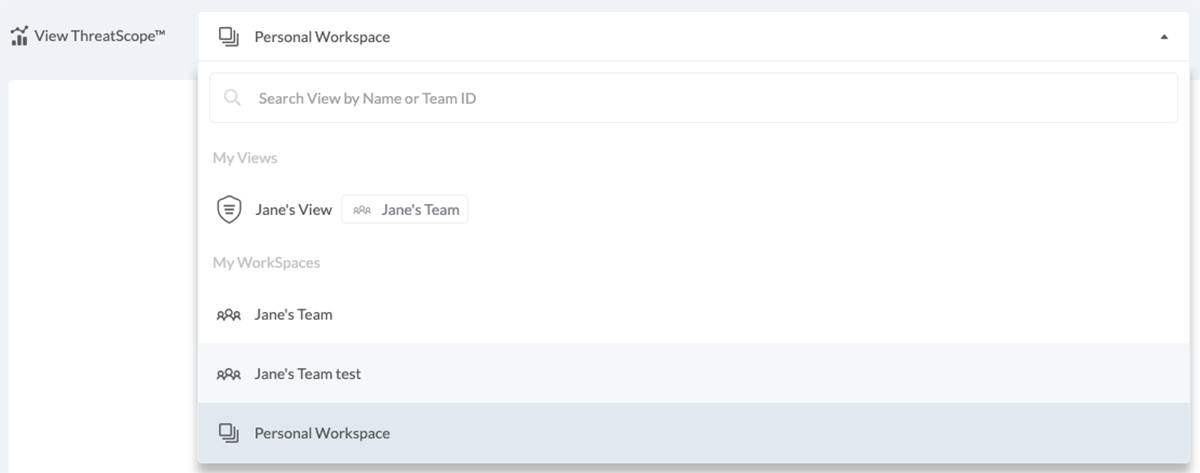Switch to the Jane's Team workspace

tap(293, 314)
